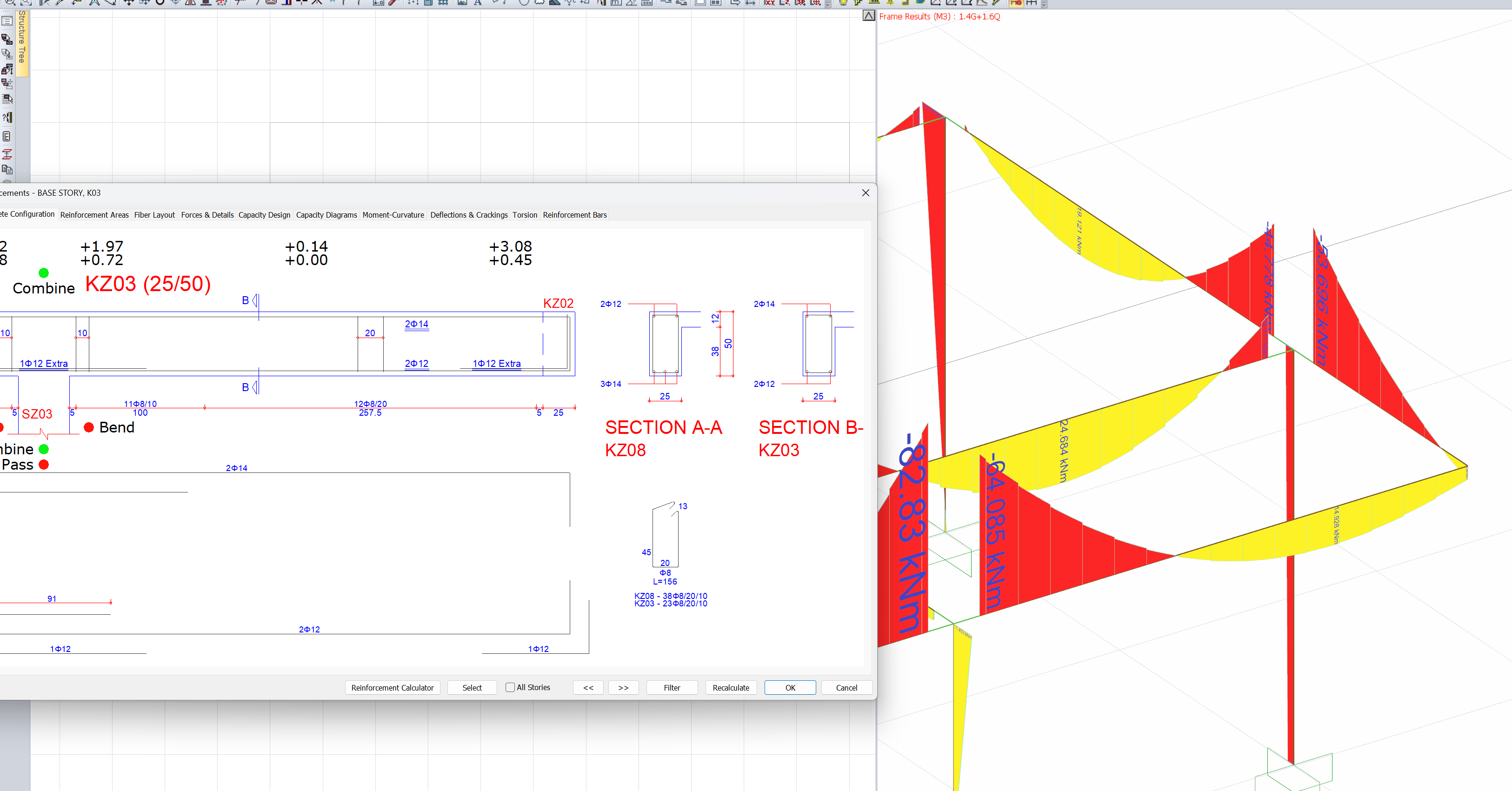Viewport: 1512px width, 791px height.
Task: Select the Text tool (A icon)
Action: [478, 3]
